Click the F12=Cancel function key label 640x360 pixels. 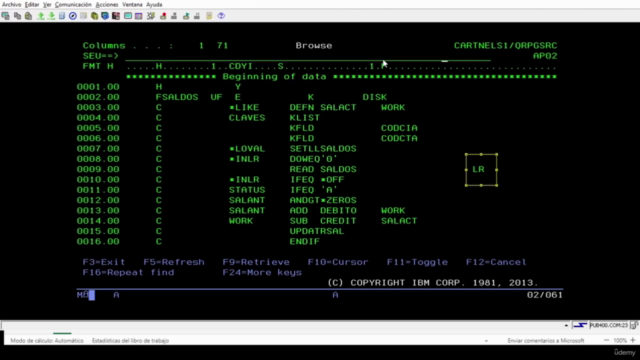pos(496,262)
